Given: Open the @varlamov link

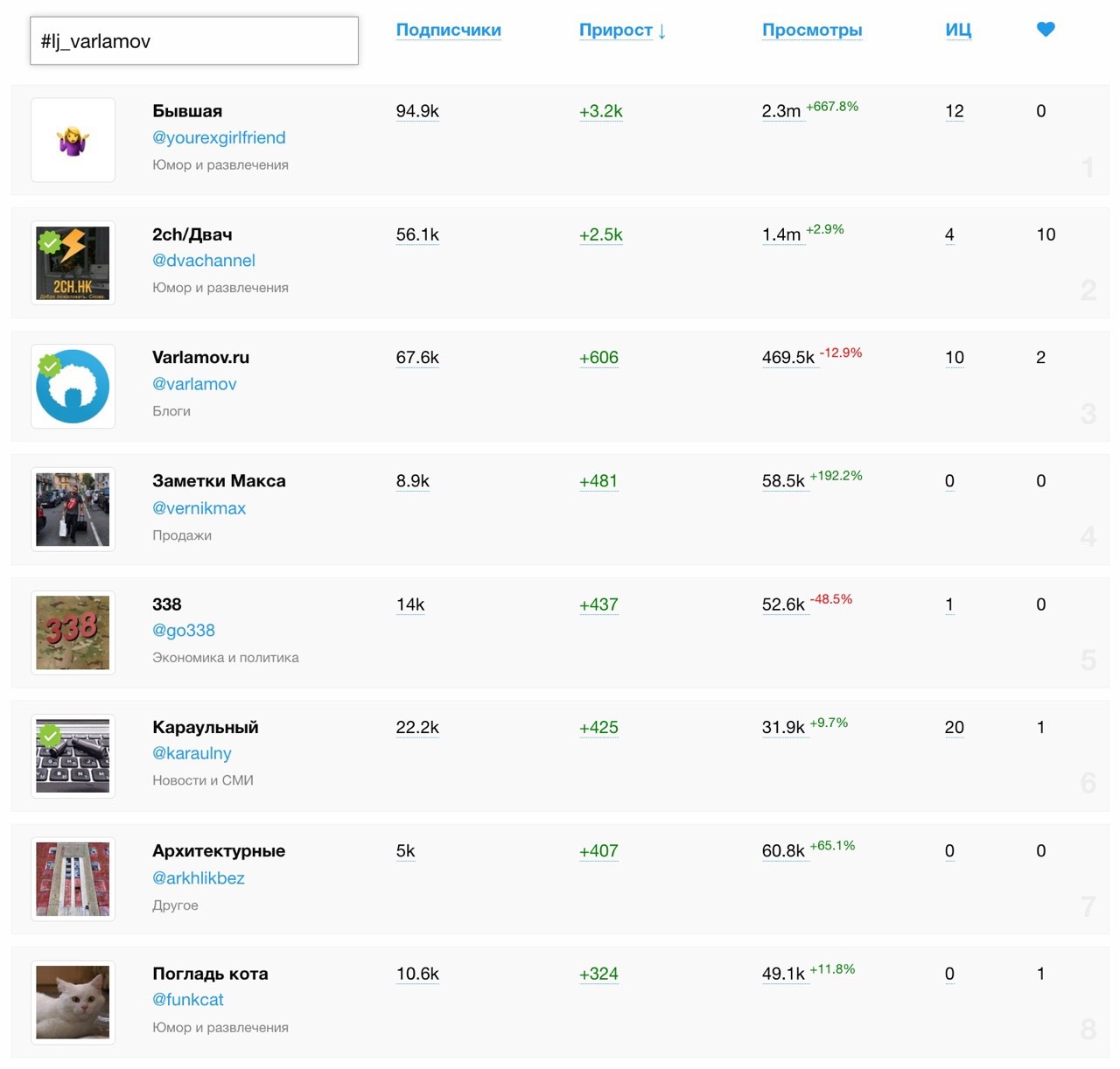Looking at the screenshot, I should point(194,383).
